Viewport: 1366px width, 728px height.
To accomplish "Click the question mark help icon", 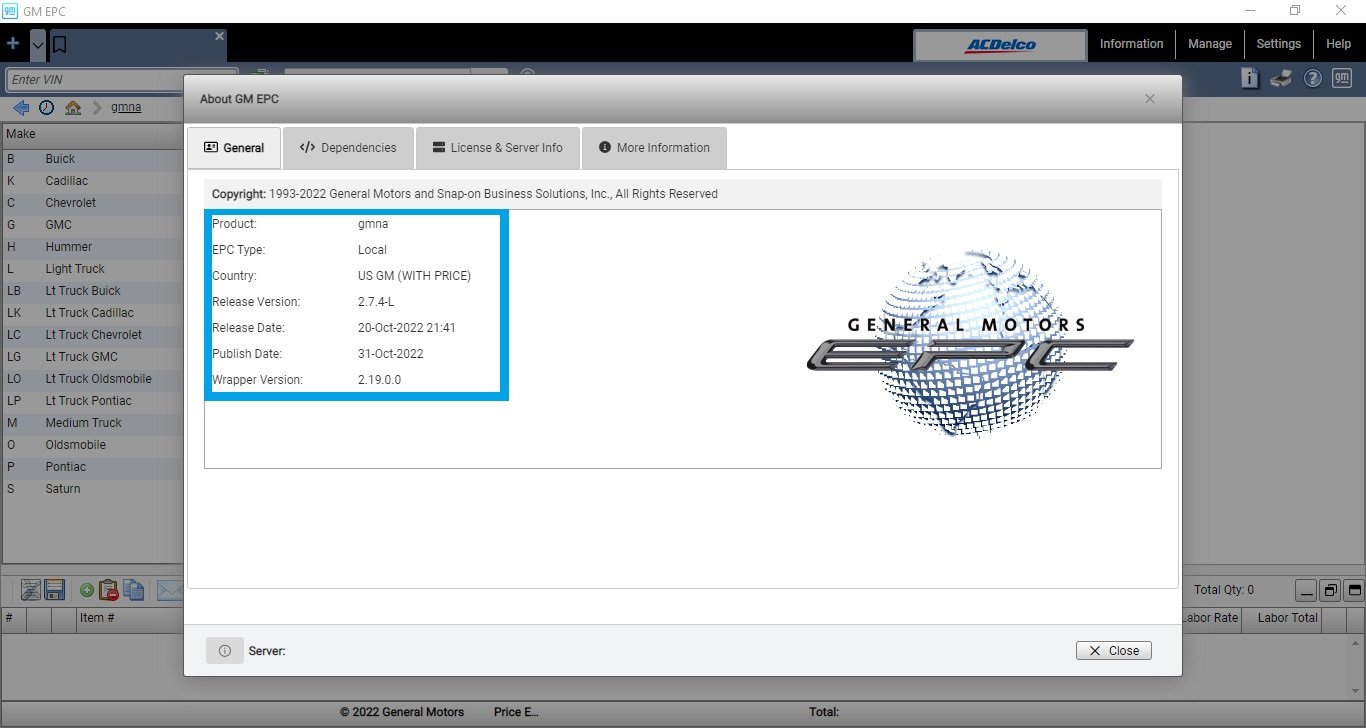I will (x=1313, y=78).
